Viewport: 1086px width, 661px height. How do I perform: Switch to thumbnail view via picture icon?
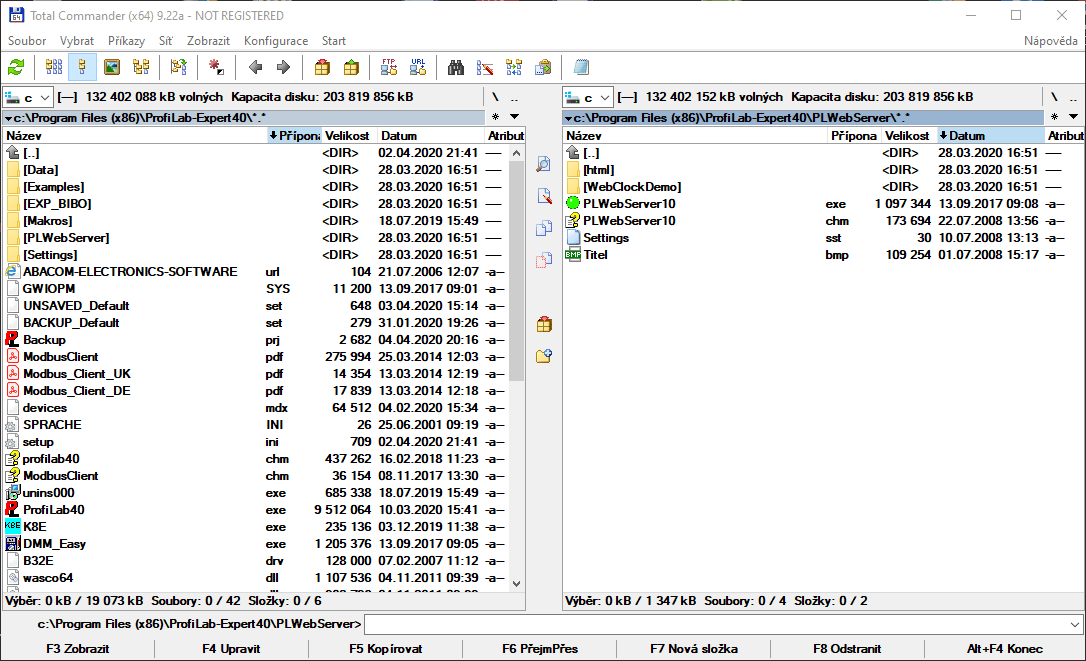[x=112, y=68]
